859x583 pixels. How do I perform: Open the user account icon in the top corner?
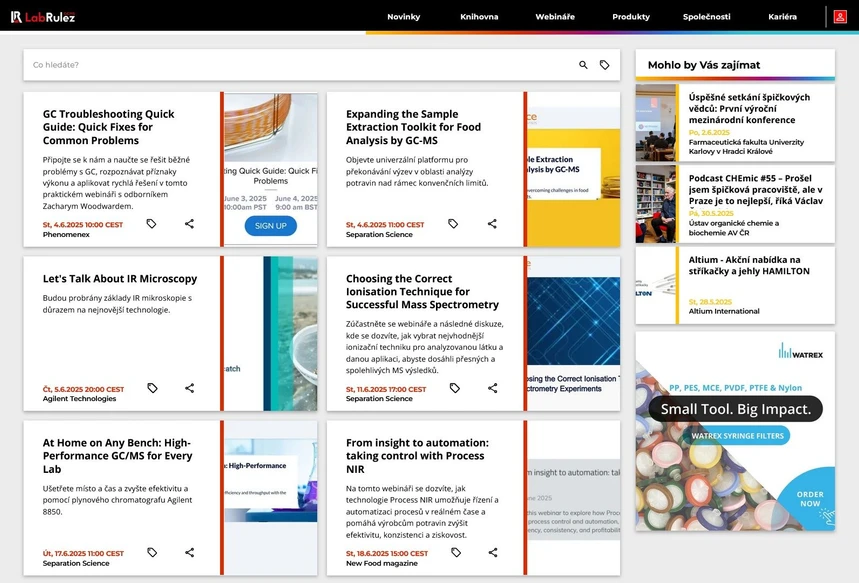(x=840, y=16)
